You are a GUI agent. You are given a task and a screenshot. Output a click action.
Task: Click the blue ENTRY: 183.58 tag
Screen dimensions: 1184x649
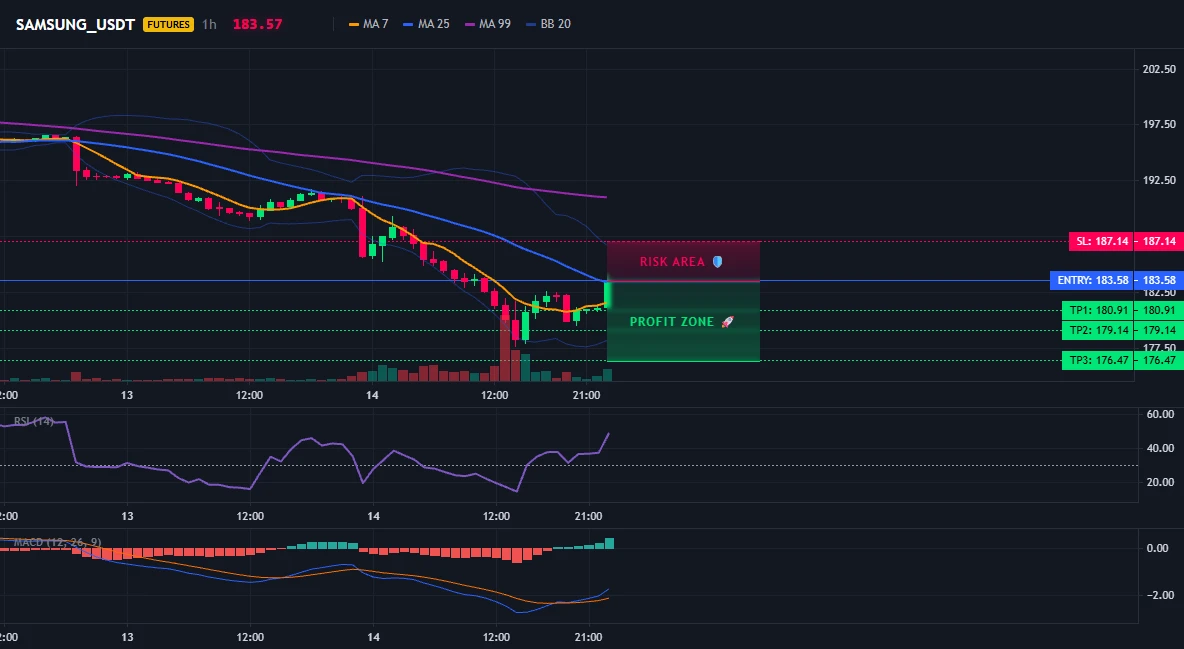(x=1093, y=280)
